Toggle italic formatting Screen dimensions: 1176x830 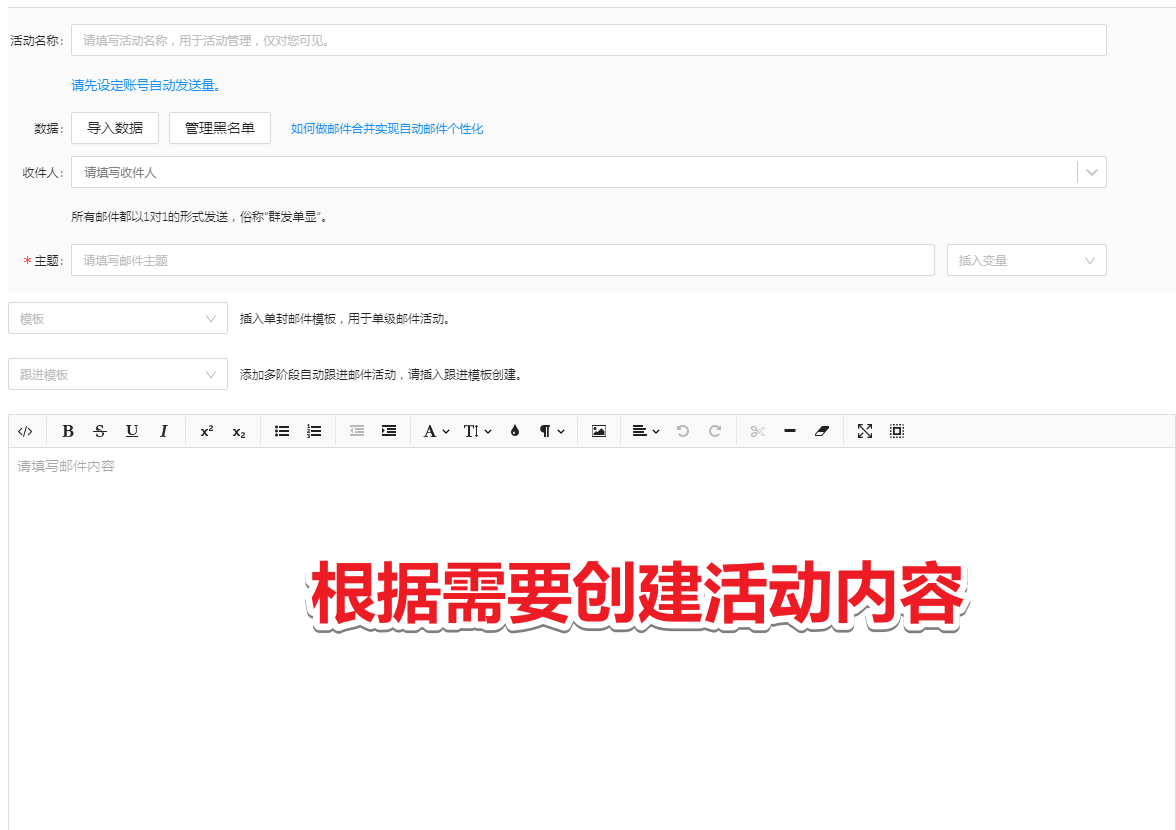coord(164,431)
